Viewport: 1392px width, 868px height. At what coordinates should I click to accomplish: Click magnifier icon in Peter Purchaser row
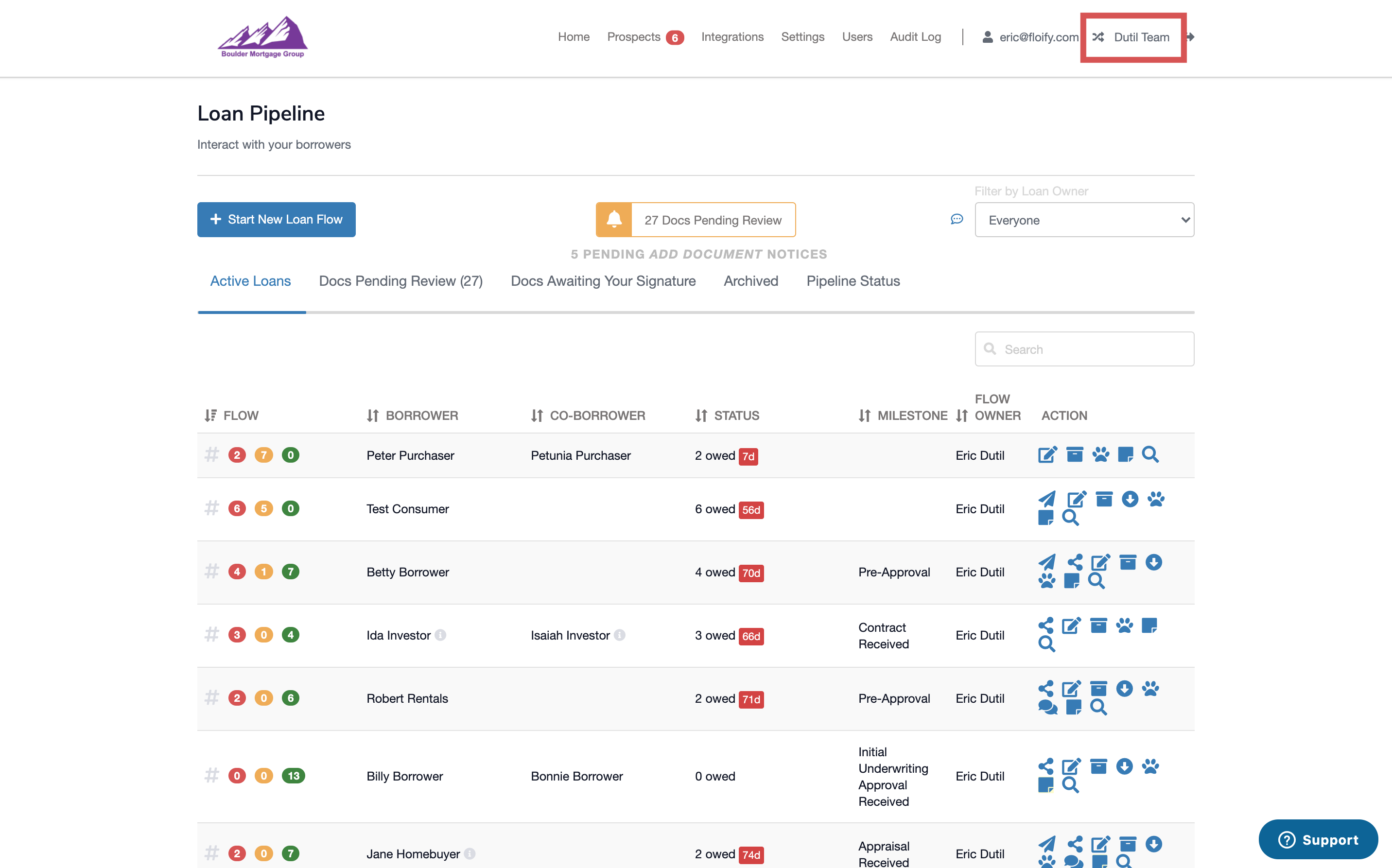[1150, 455]
